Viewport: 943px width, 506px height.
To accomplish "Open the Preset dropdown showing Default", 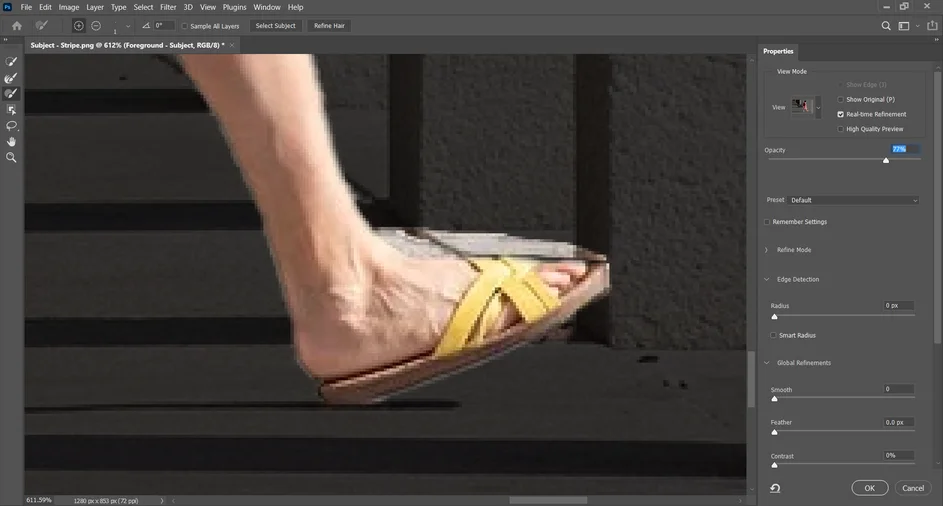I will click(x=853, y=200).
